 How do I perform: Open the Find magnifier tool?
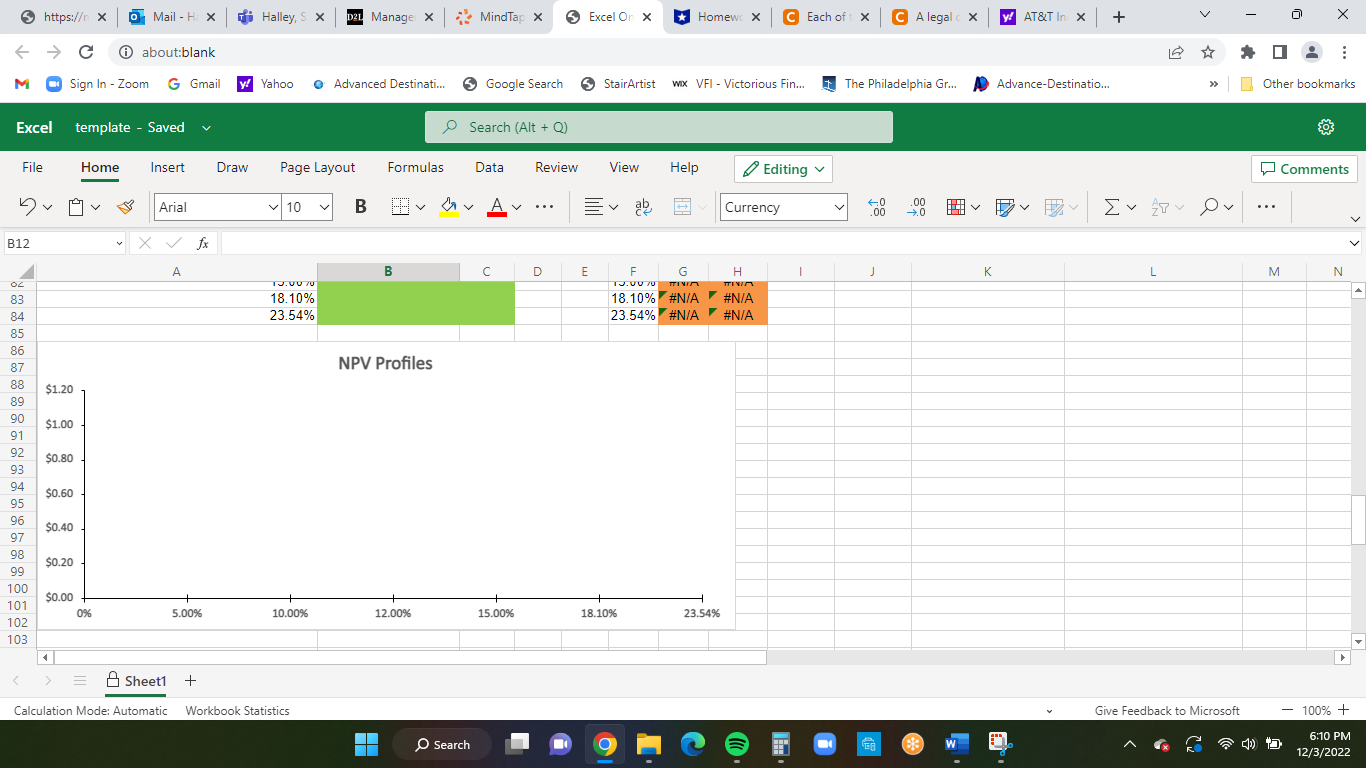pos(1208,206)
